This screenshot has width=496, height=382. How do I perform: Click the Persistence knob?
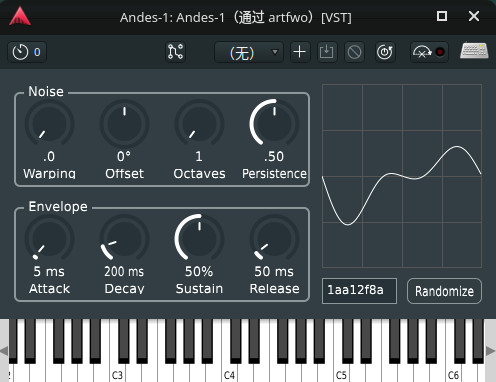[x=274, y=124]
